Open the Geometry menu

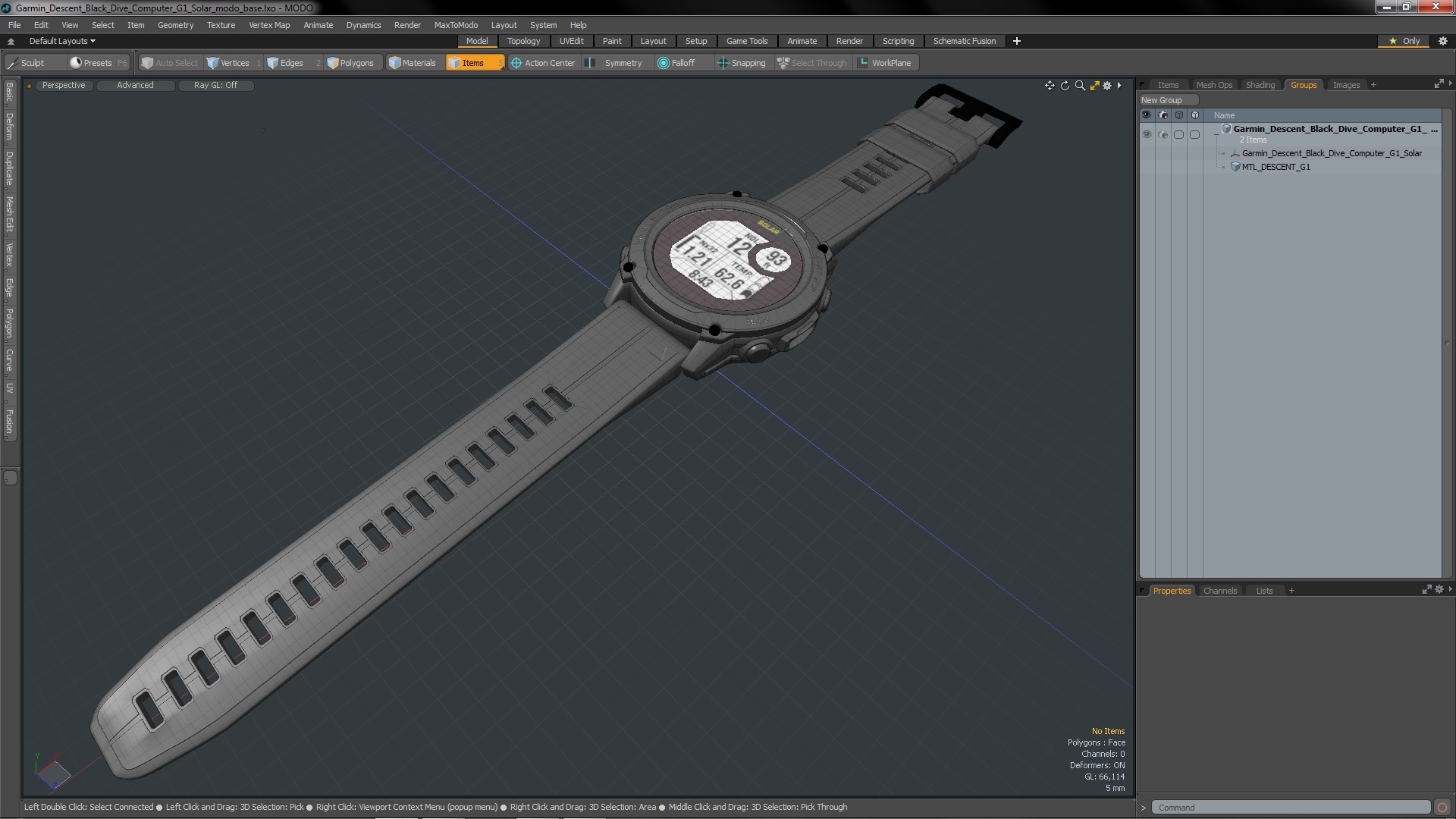(175, 25)
